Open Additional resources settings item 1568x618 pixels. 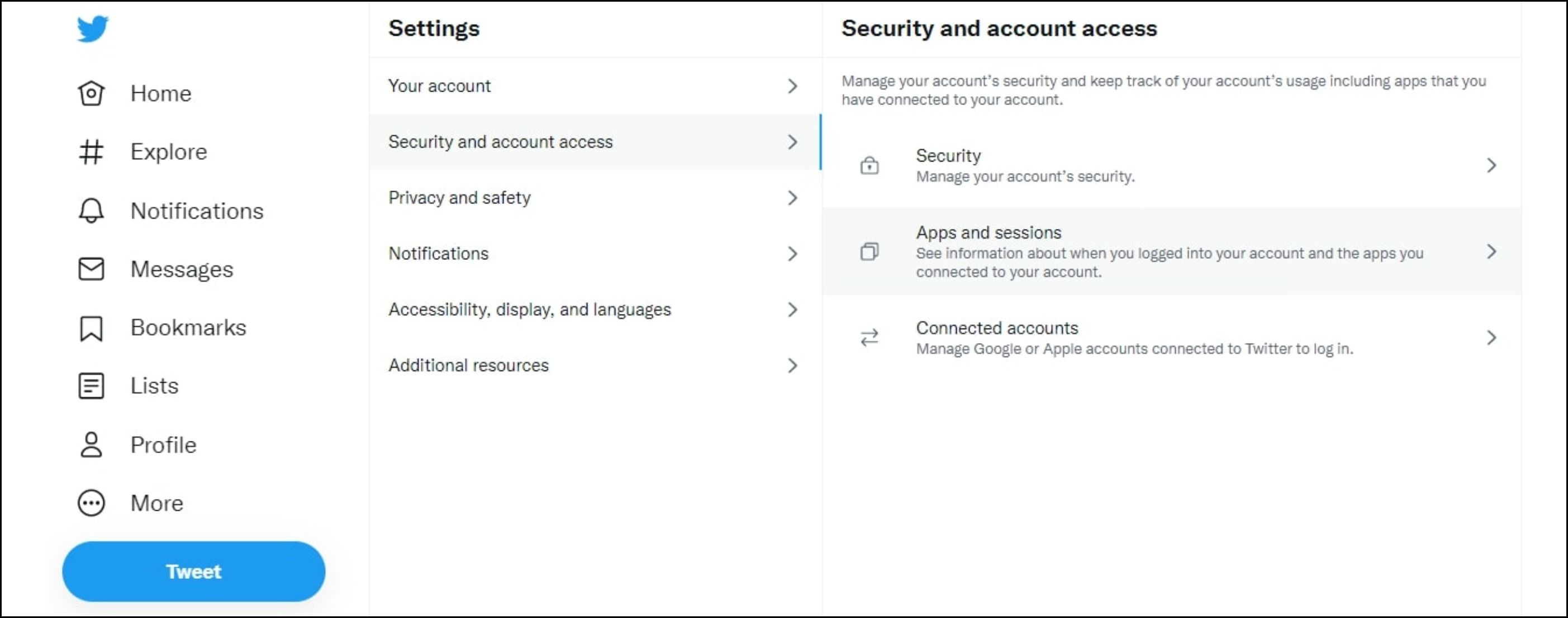click(x=469, y=365)
